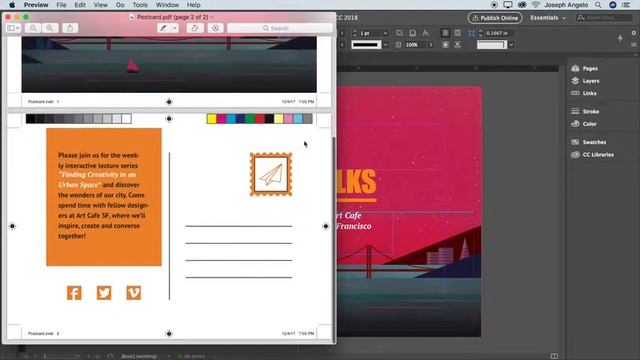Click the paper plane stamp graphic
640x360 pixels.
tap(271, 174)
